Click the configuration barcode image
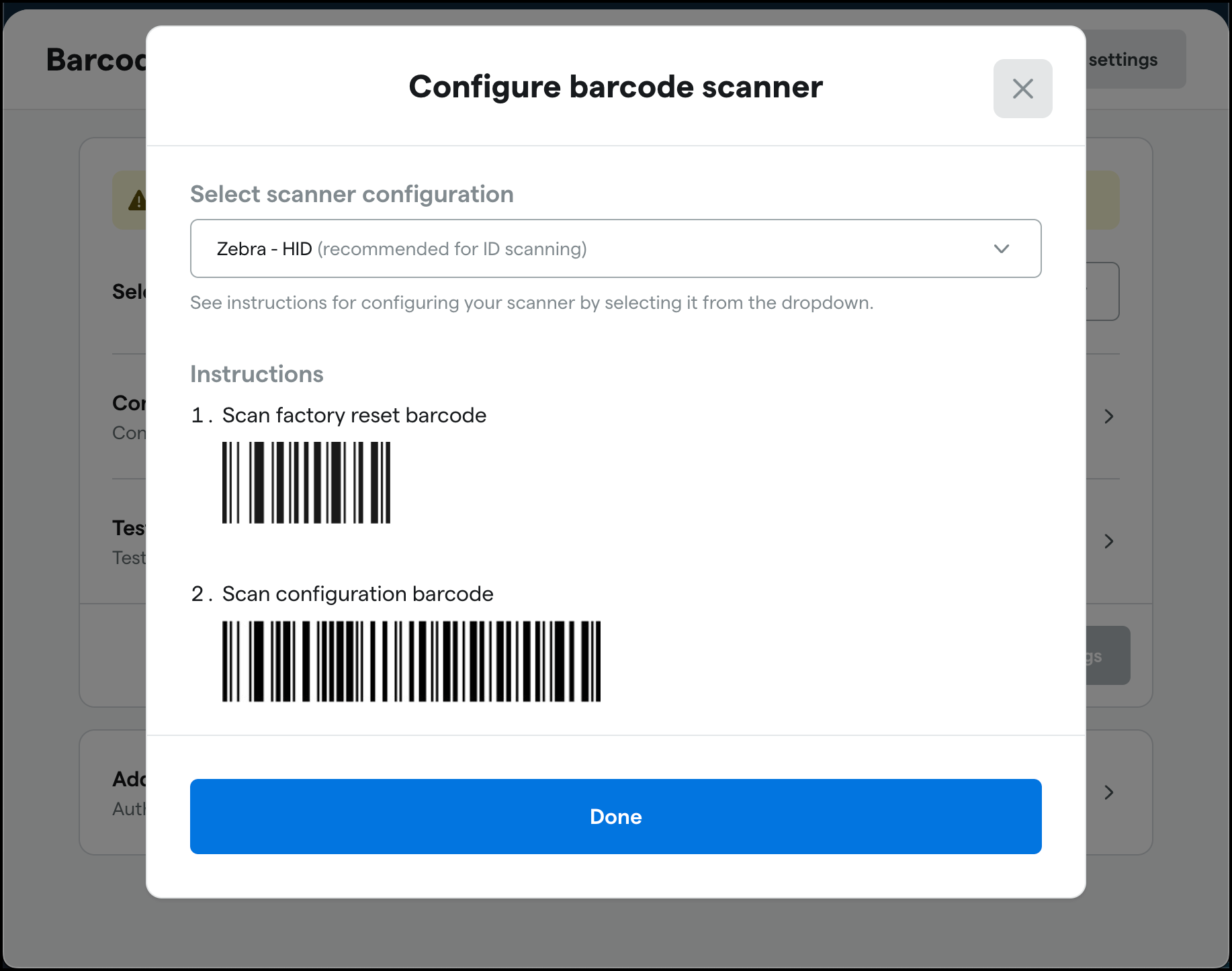 point(410,661)
